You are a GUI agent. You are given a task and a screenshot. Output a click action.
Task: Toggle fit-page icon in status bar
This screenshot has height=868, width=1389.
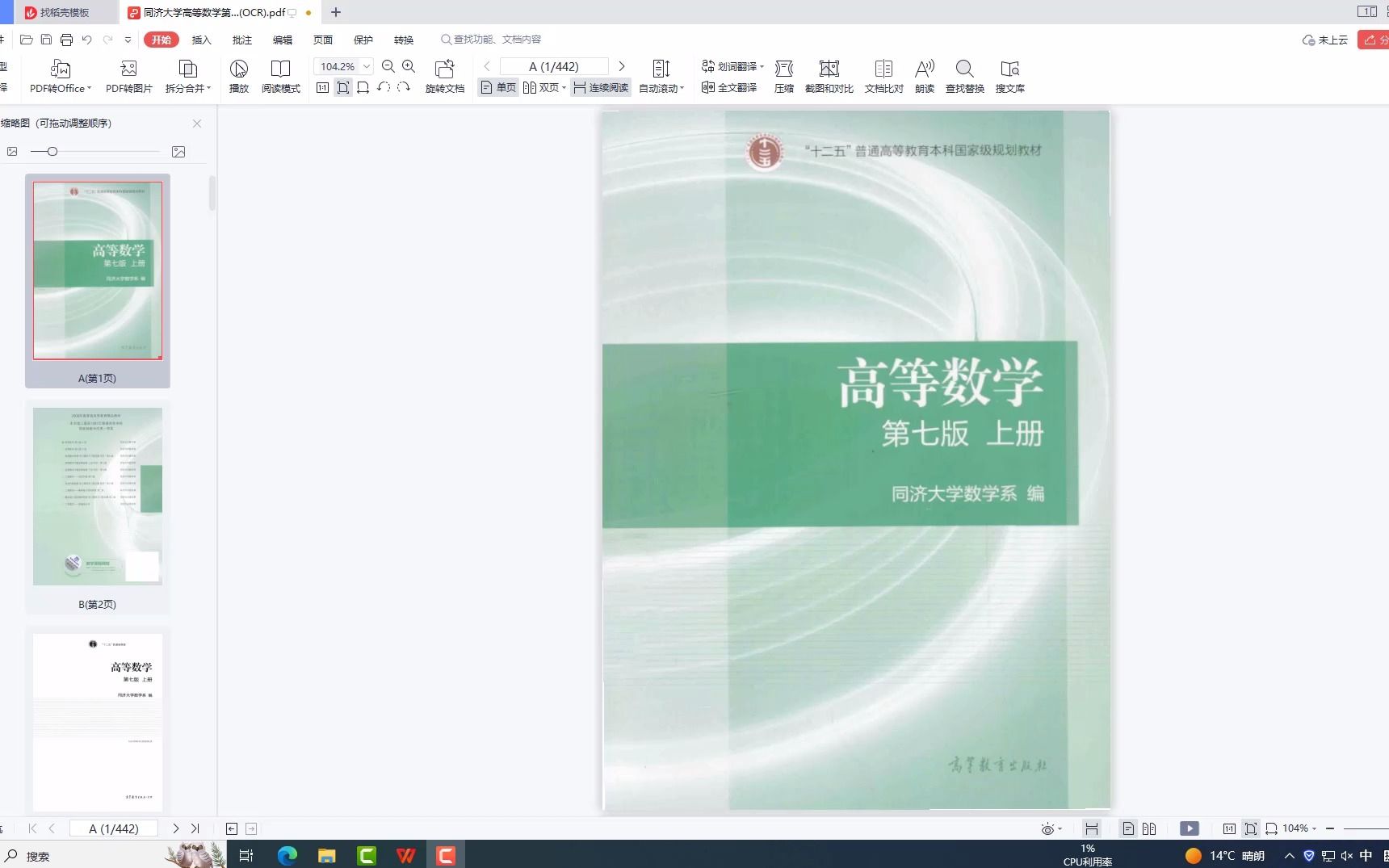[1250, 828]
